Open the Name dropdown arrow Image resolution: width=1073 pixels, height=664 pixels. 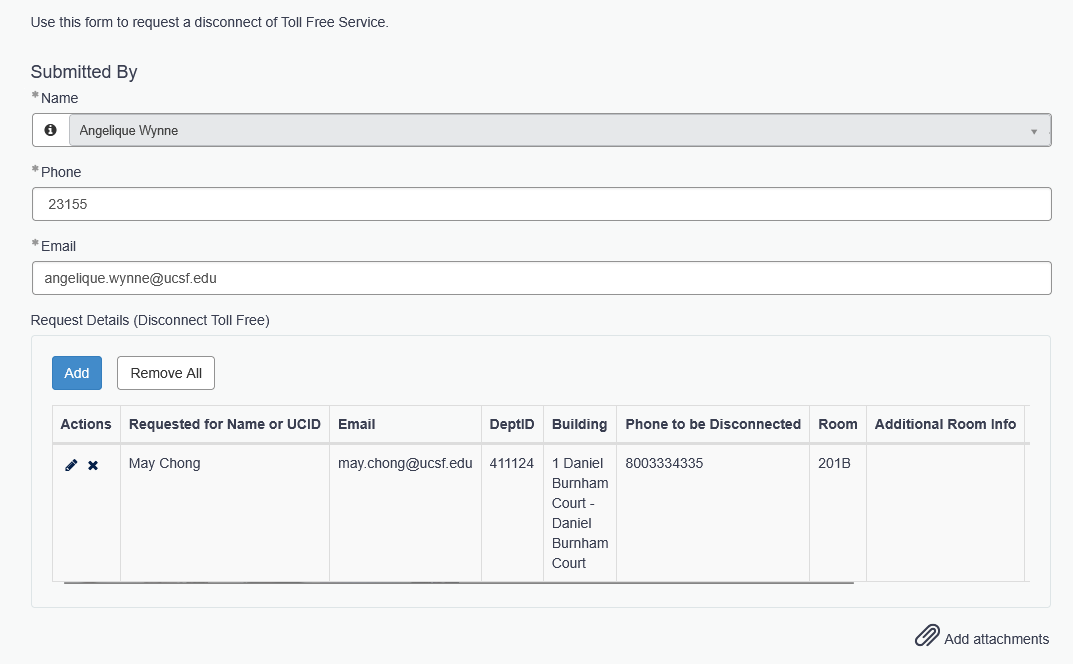[x=1033, y=131]
